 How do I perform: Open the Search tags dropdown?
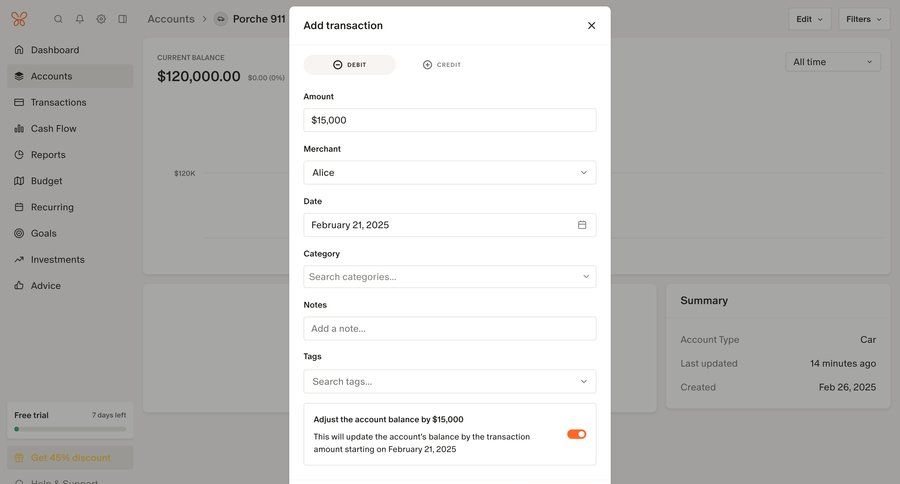449,382
